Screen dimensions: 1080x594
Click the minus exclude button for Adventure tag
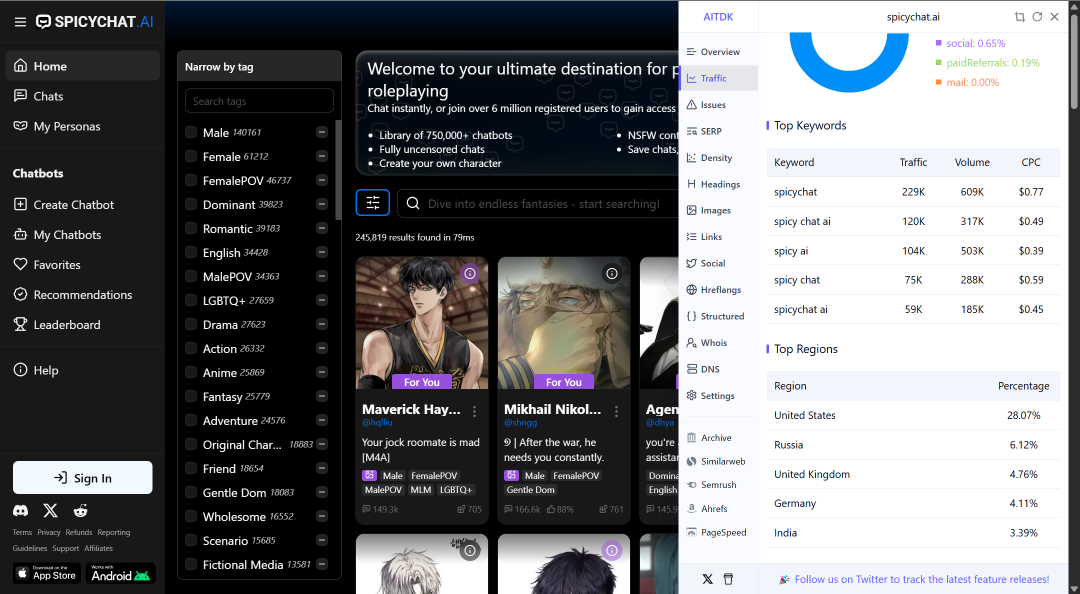point(322,420)
